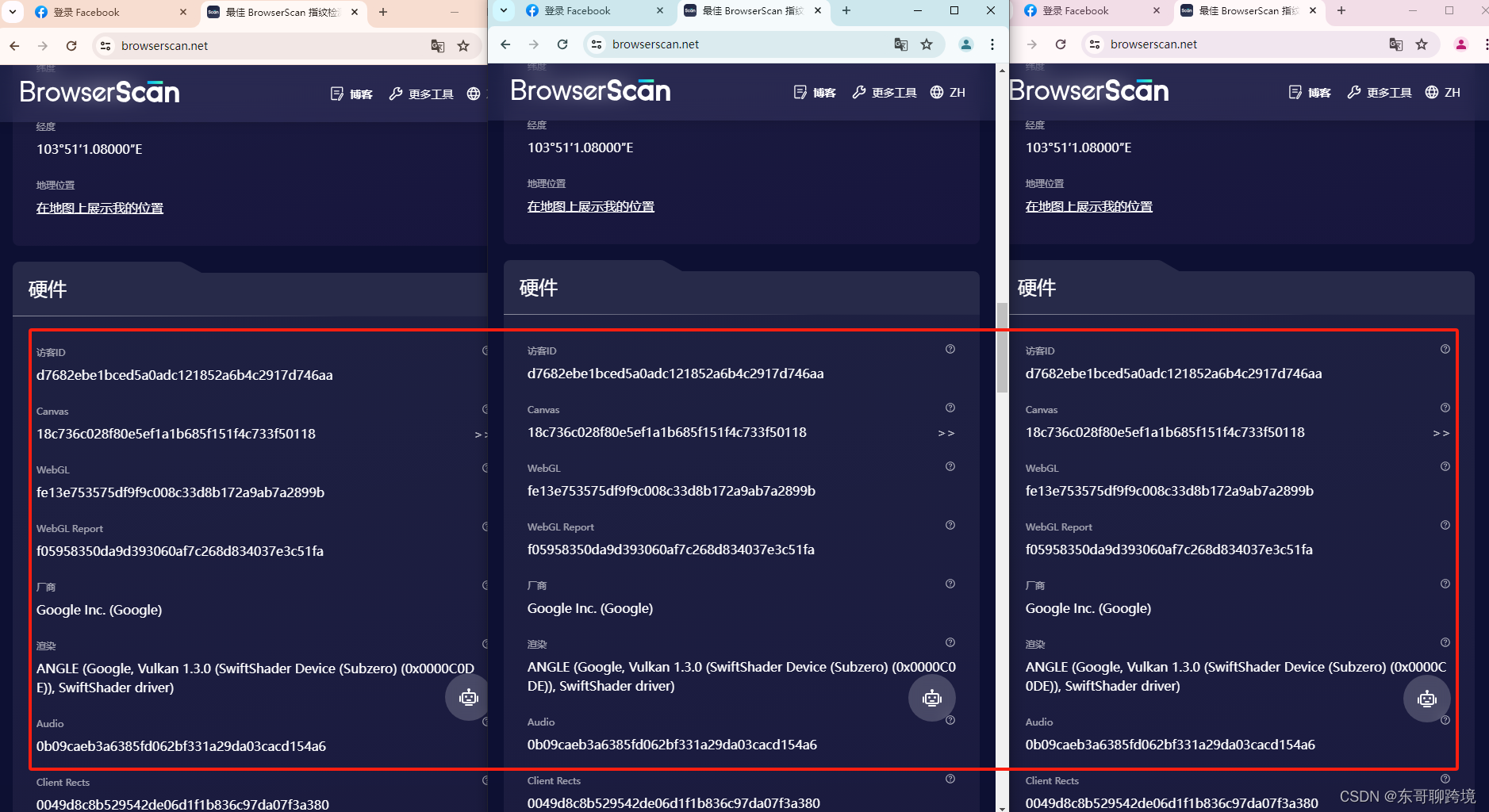
Task: Click WebGL Report help icon in right window
Action: click(1445, 525)
